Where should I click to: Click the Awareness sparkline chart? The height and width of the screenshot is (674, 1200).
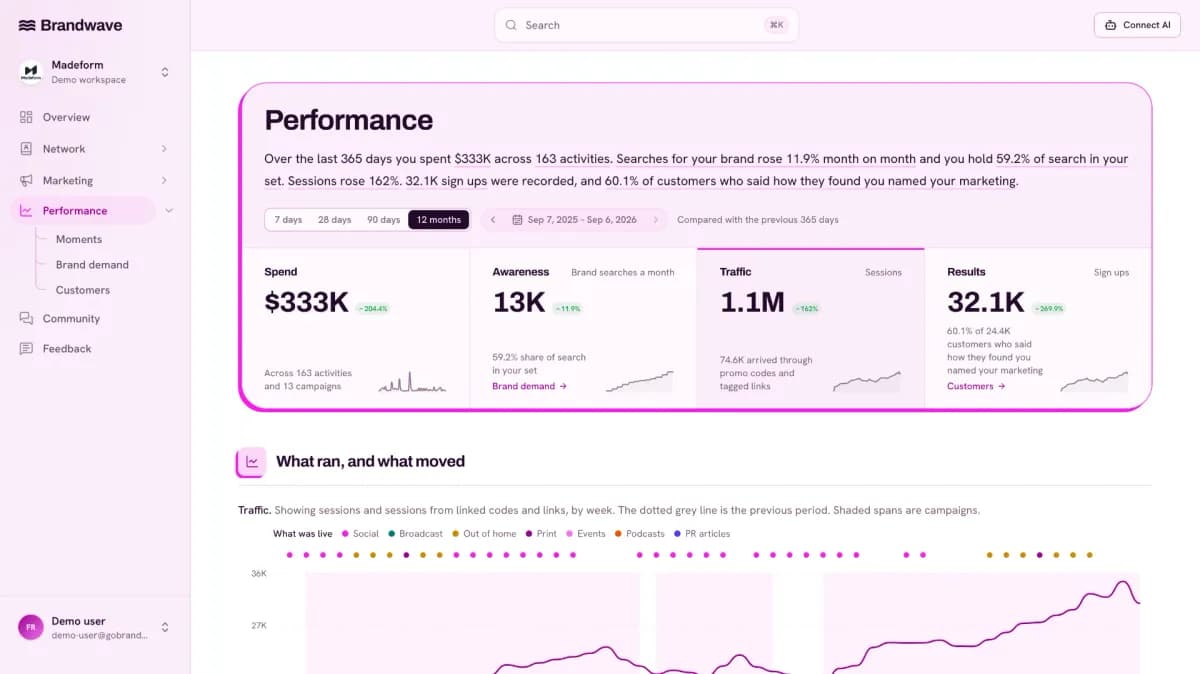tap(640, 381)
